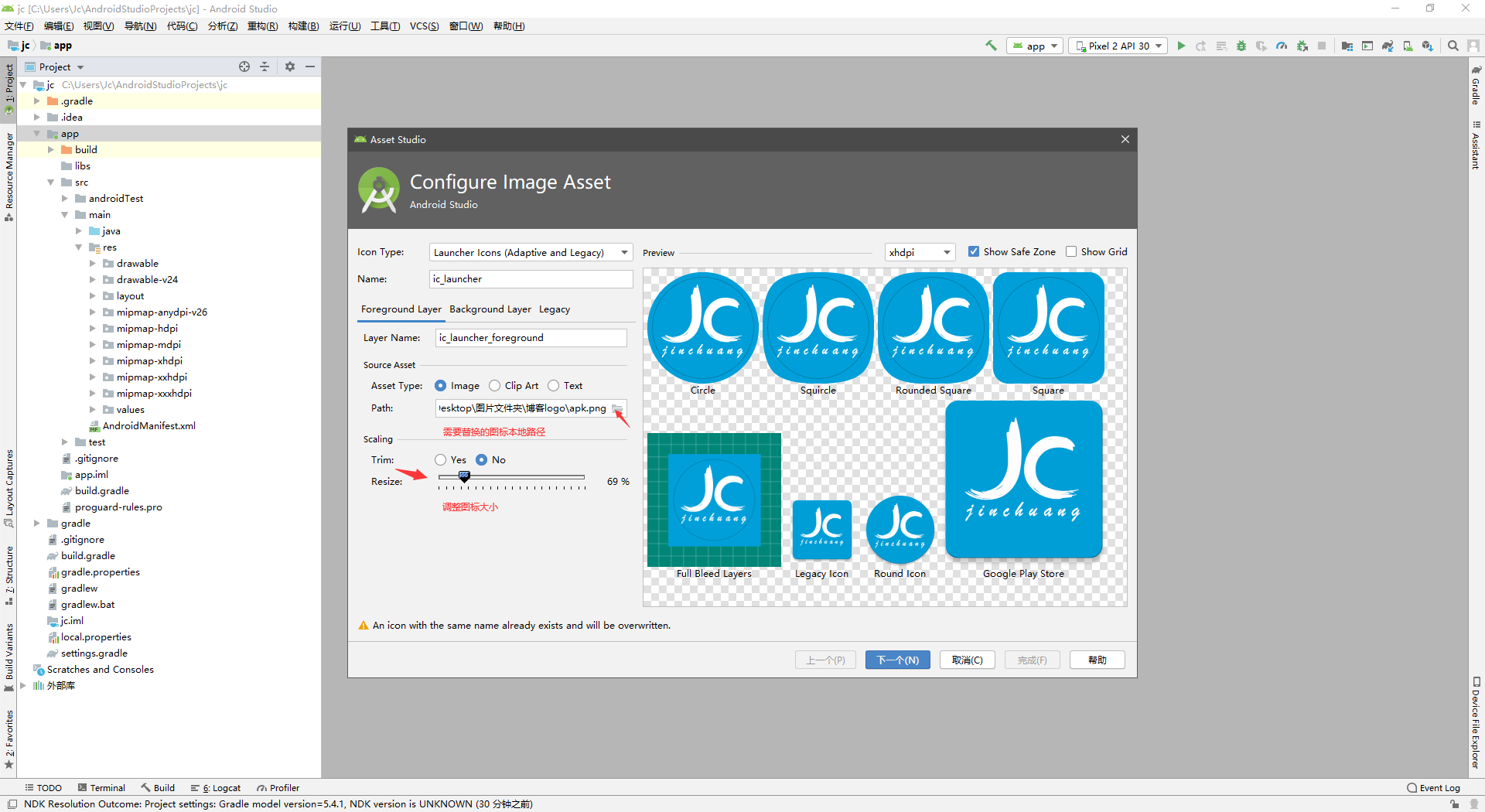Image resolution: width=1485 pixels, height=812 pixels.
Task: Expand the drawable folder node
Action: coord(92,263)
